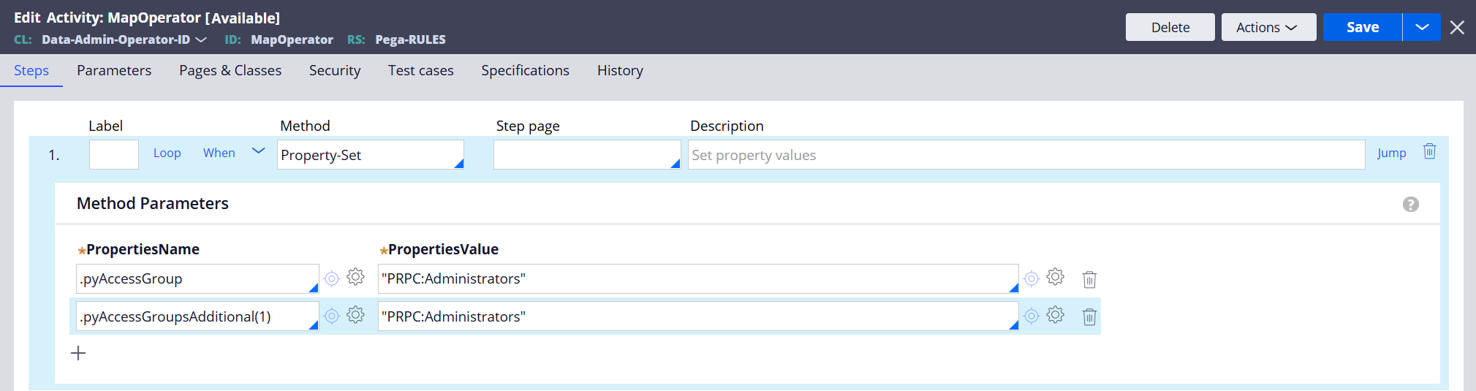The height and width of the screenshot is (391, 1476).
Task: Focus the Method field showing Property-Set
Action: pos(371,154)
